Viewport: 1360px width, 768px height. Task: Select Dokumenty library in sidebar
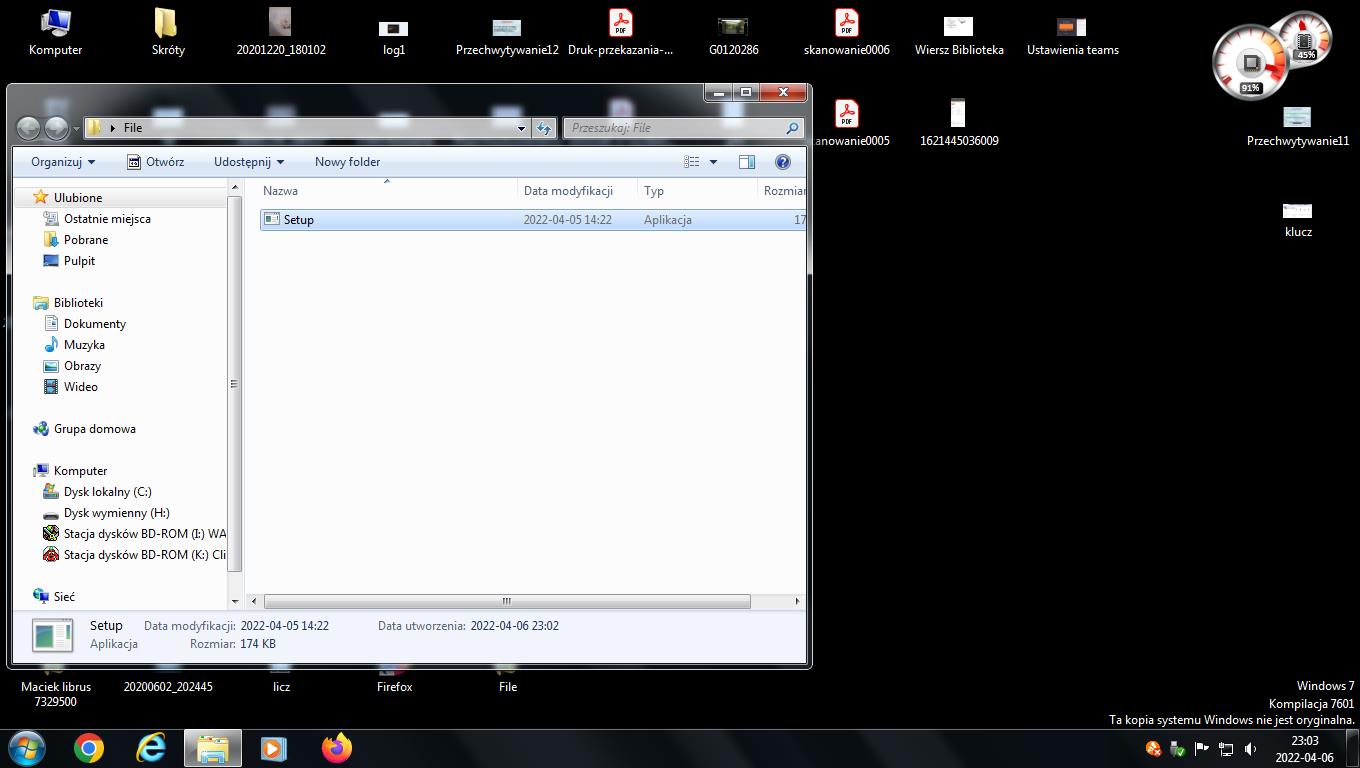click(x=94, y=324)
